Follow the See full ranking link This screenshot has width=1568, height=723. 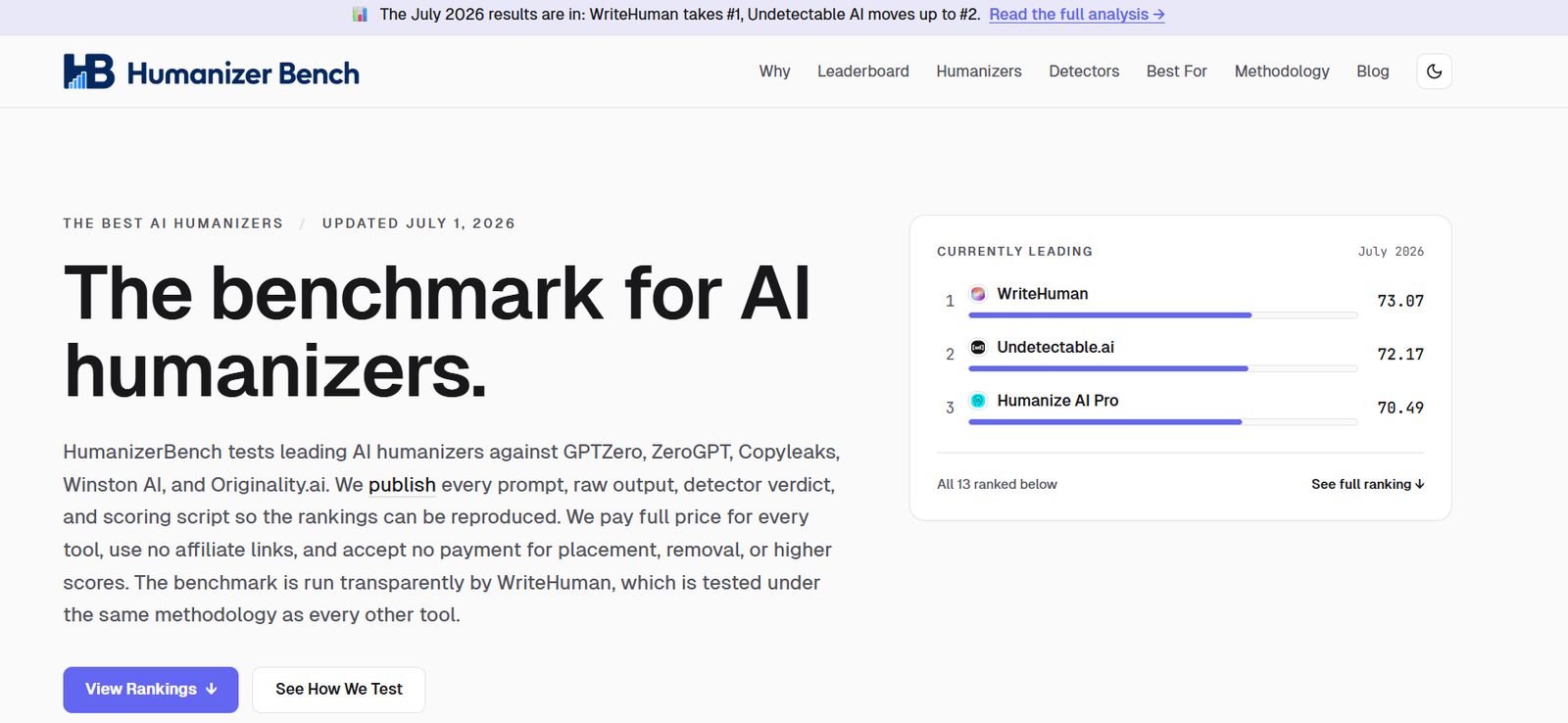click(x=1368, y=484)
